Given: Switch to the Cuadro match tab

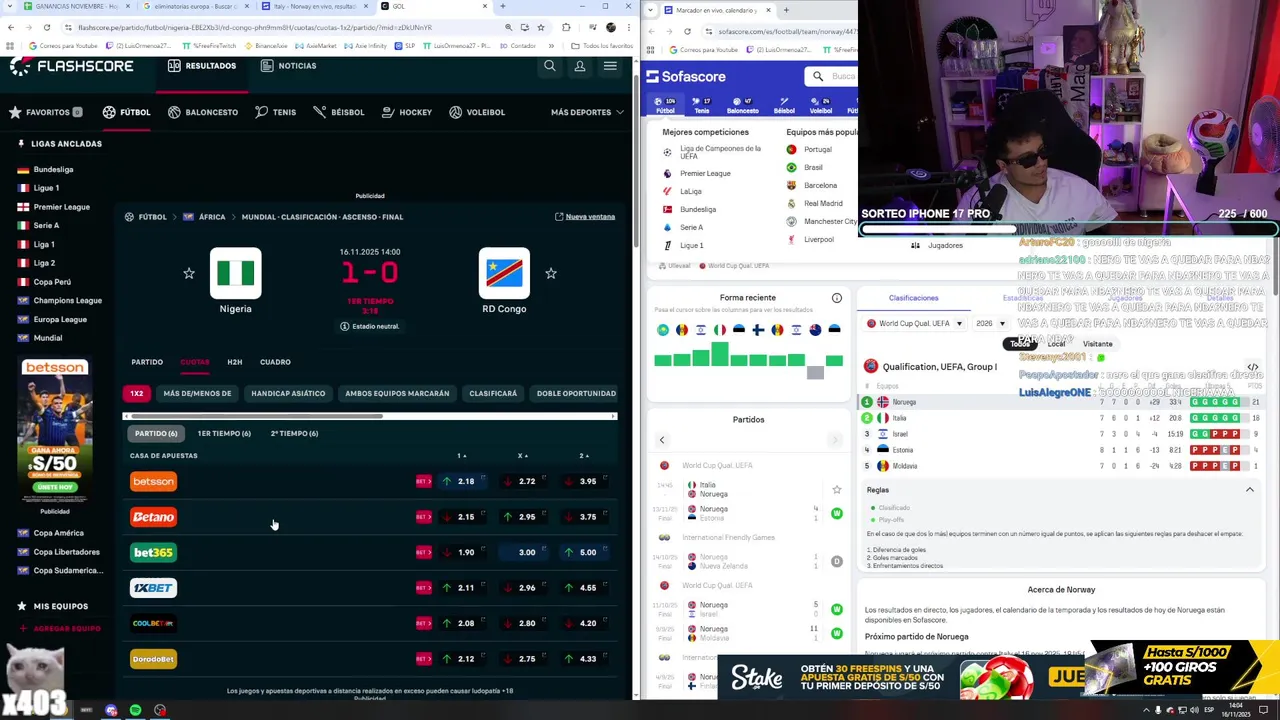Looking at the screenshot, I should (275, 362).
